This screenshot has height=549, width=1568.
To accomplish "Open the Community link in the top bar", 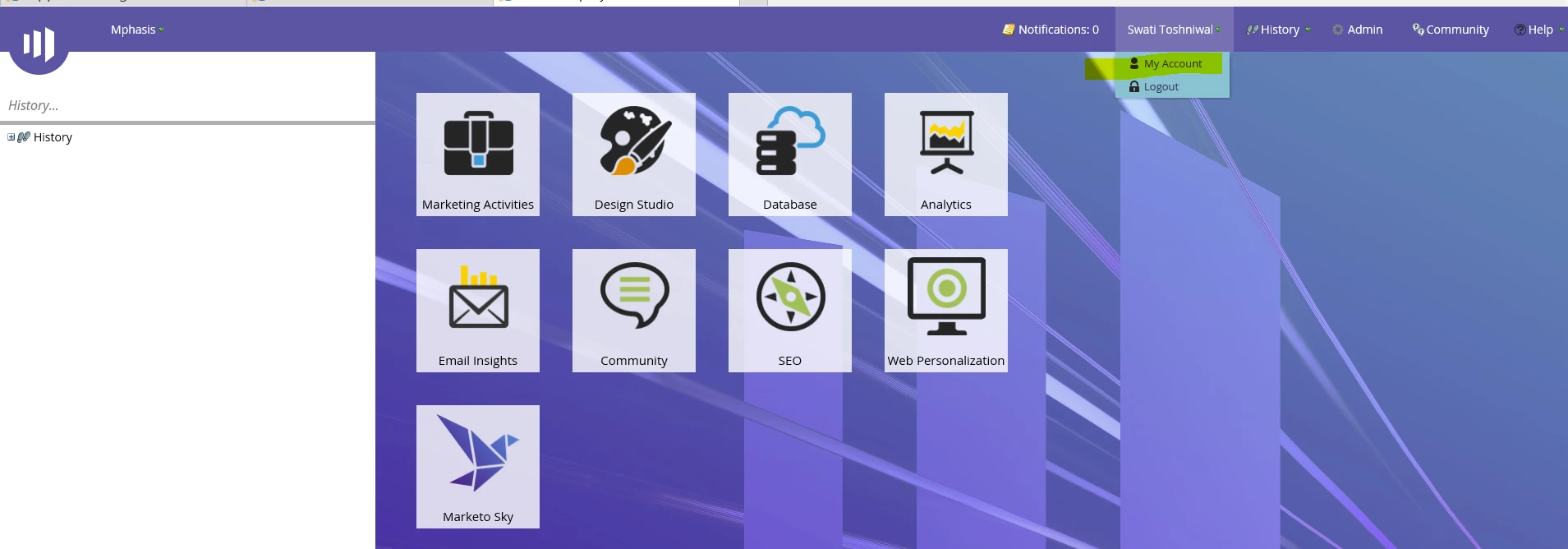I will point(1451,30).
